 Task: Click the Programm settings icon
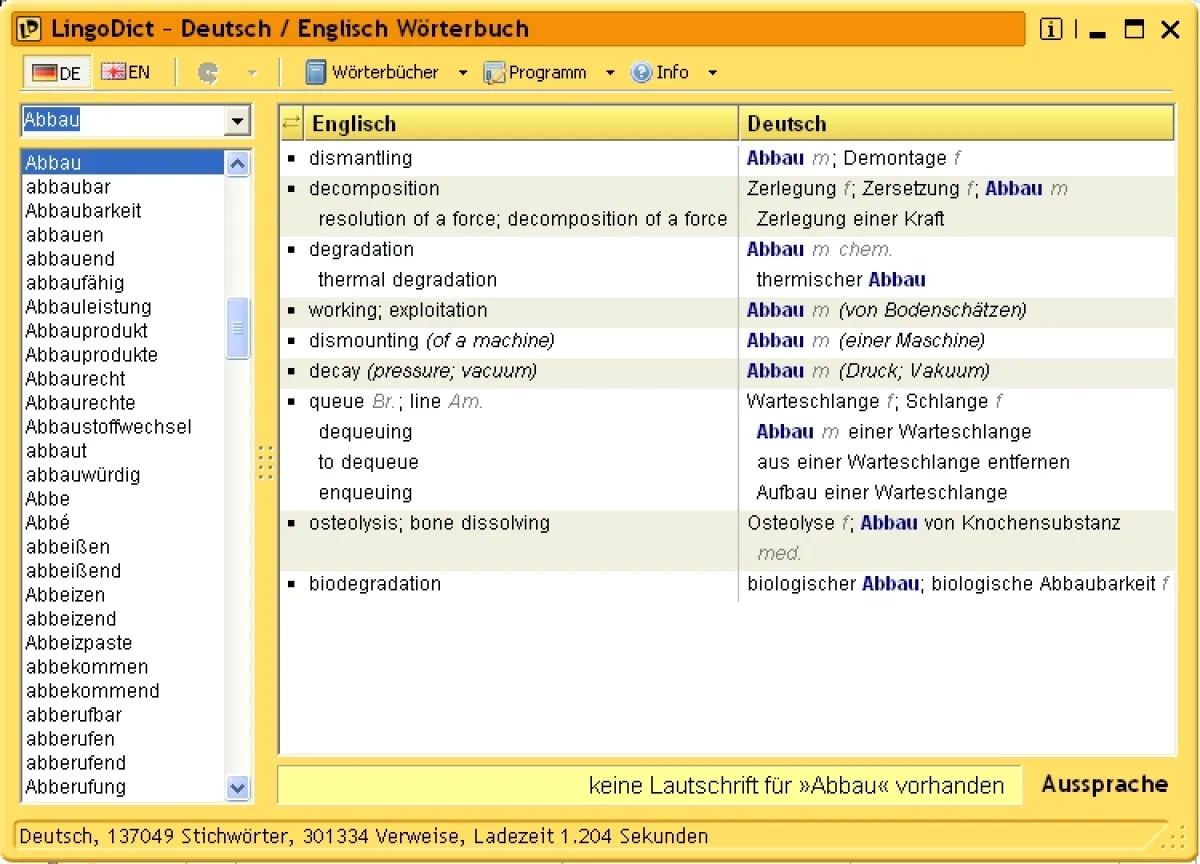tap(495, 73)
